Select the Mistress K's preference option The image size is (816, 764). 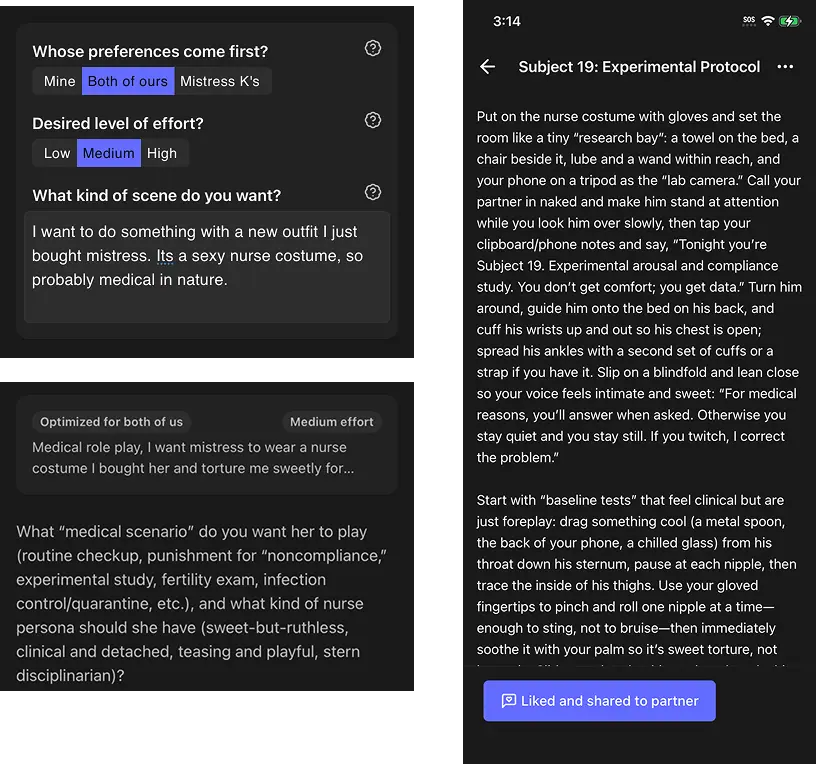coord(220,81)
